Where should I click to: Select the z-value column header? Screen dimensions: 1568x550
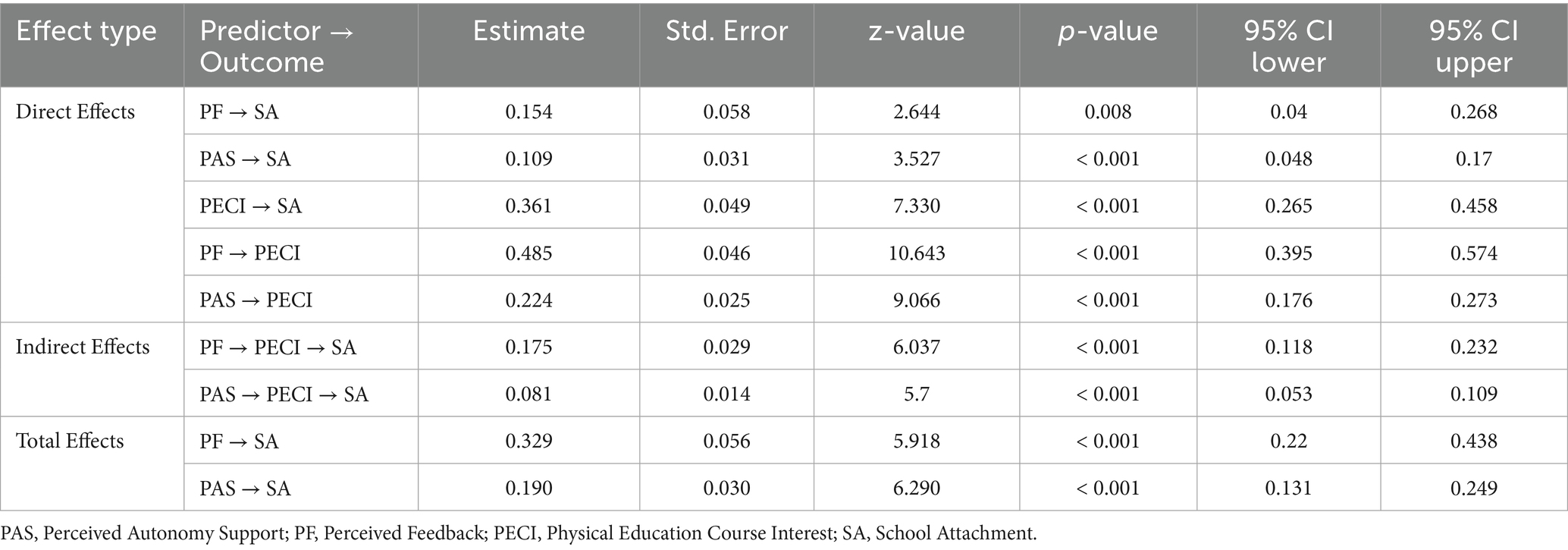[917, 31]
